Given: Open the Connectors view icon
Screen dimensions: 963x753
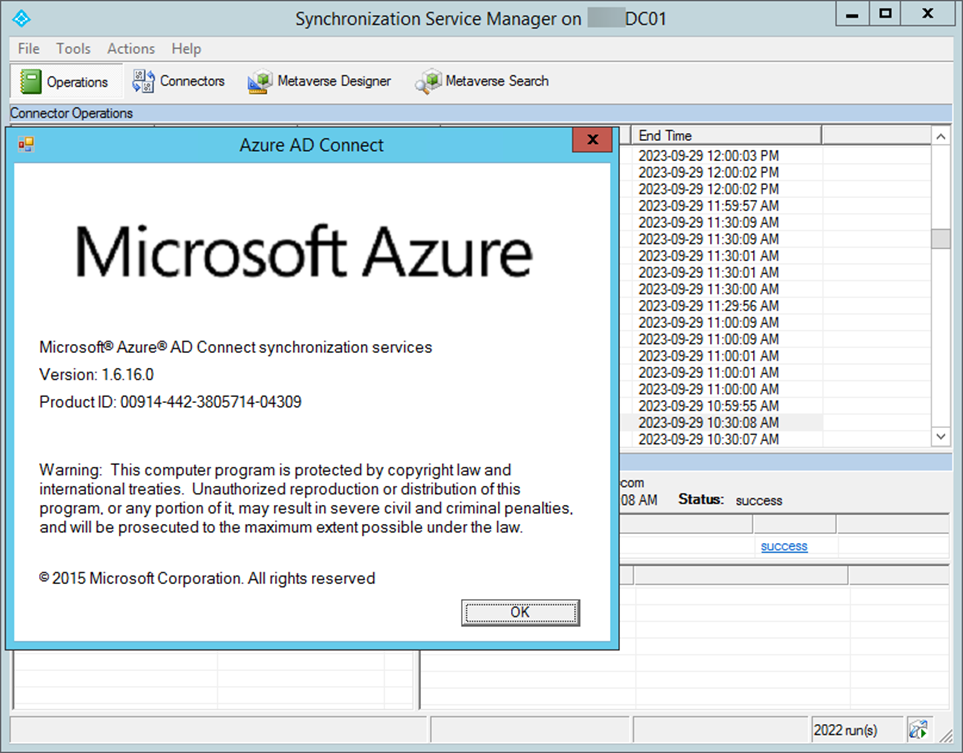Looking at the screenshot, I should (144, 81).
